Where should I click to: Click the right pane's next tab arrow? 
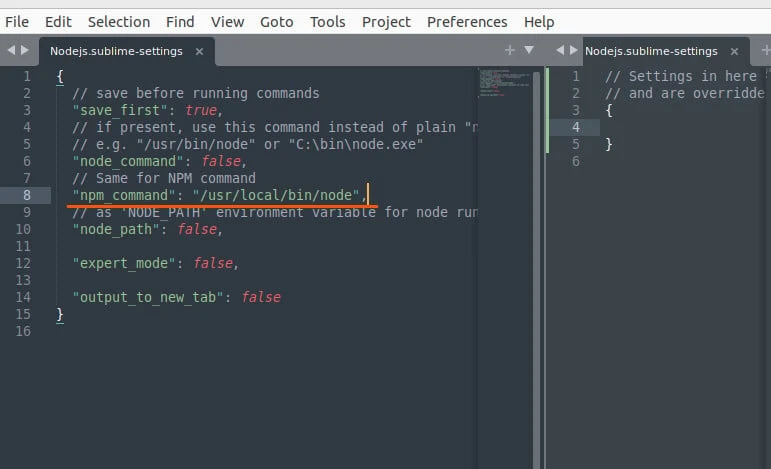574,50
